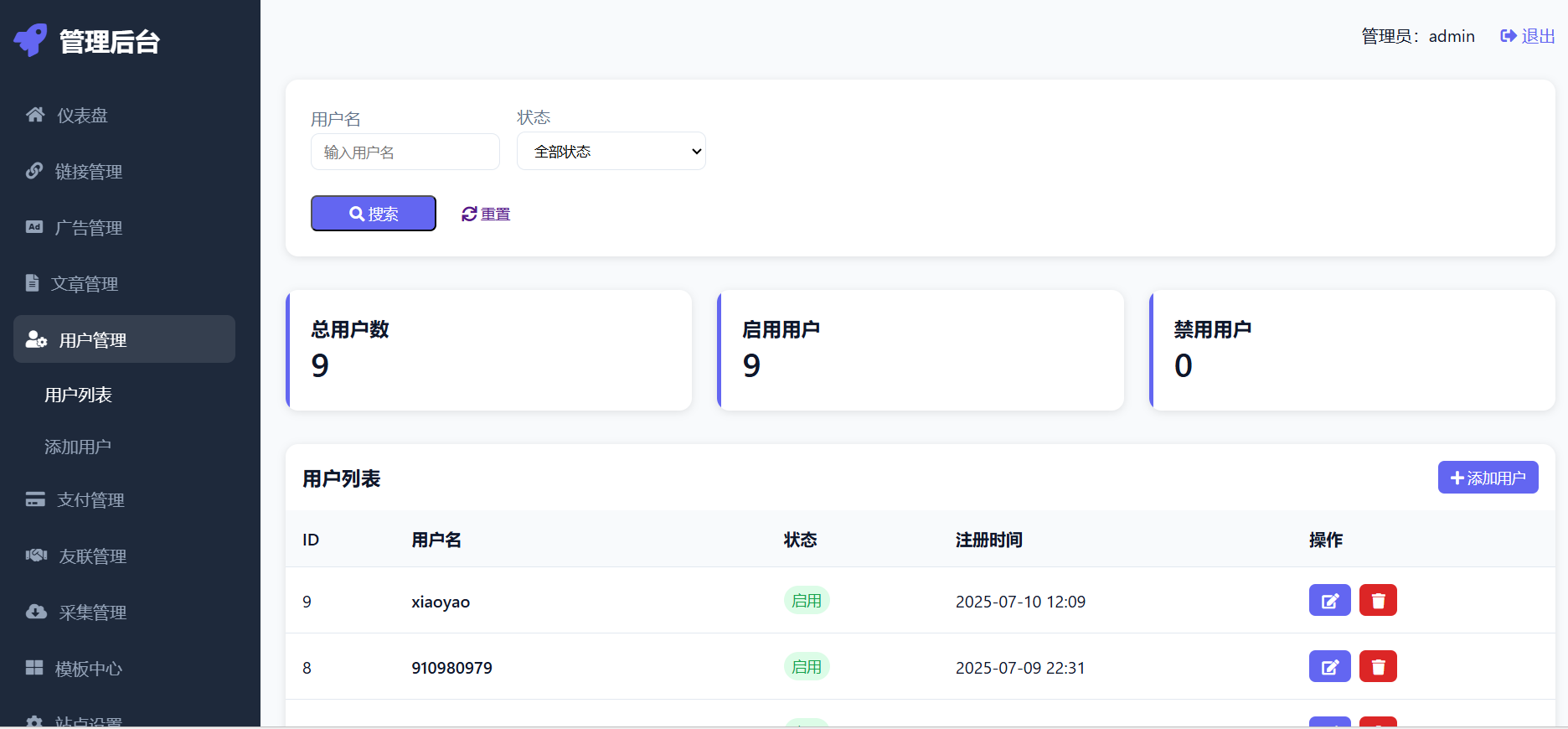The height and width of the screenshot is (729, 1568).
Task: Edit user xiaoyao with pencil icon
Action: [x=1329, y=600]
